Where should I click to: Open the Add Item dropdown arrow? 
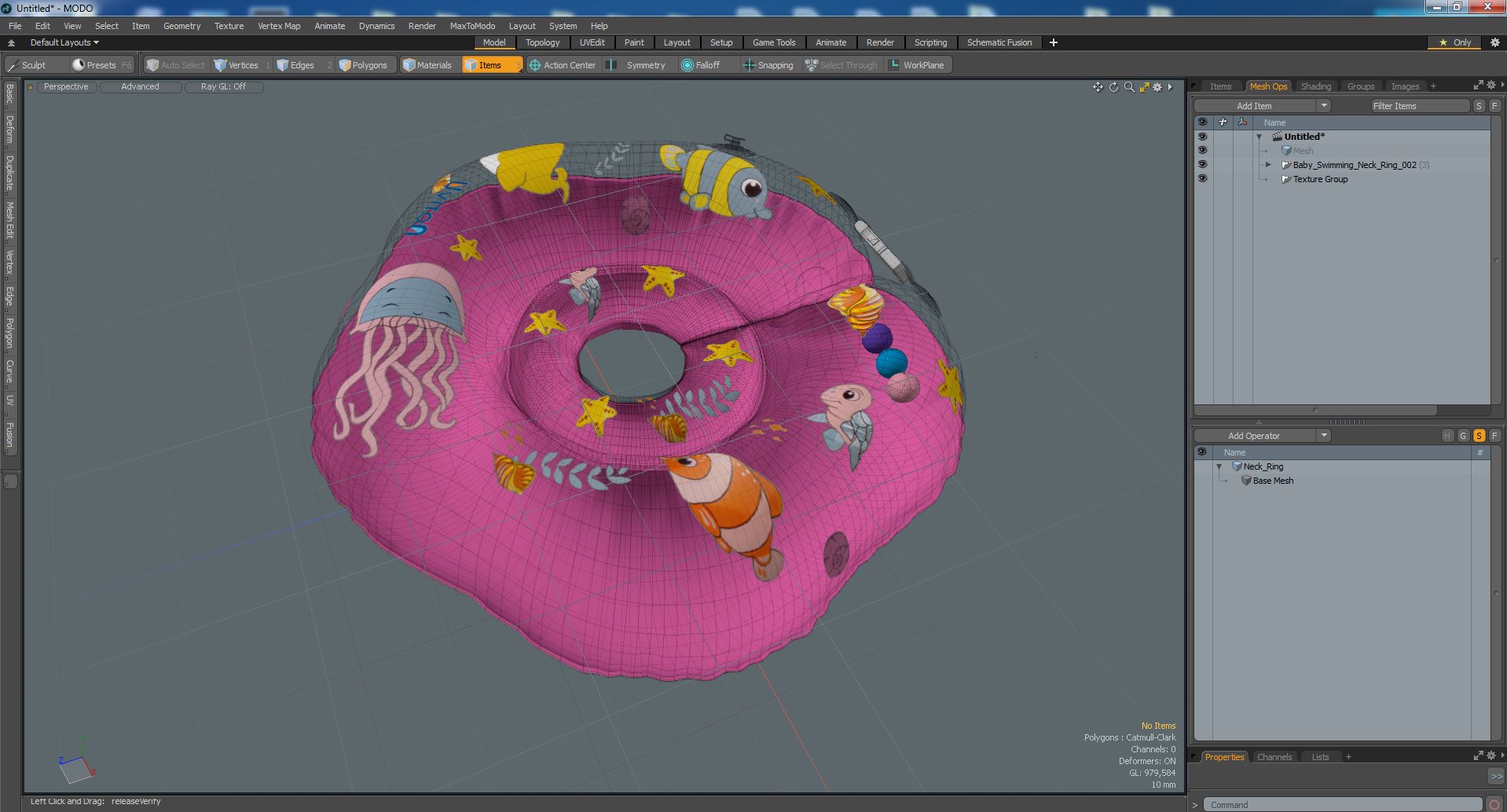tap(1323, 106)
